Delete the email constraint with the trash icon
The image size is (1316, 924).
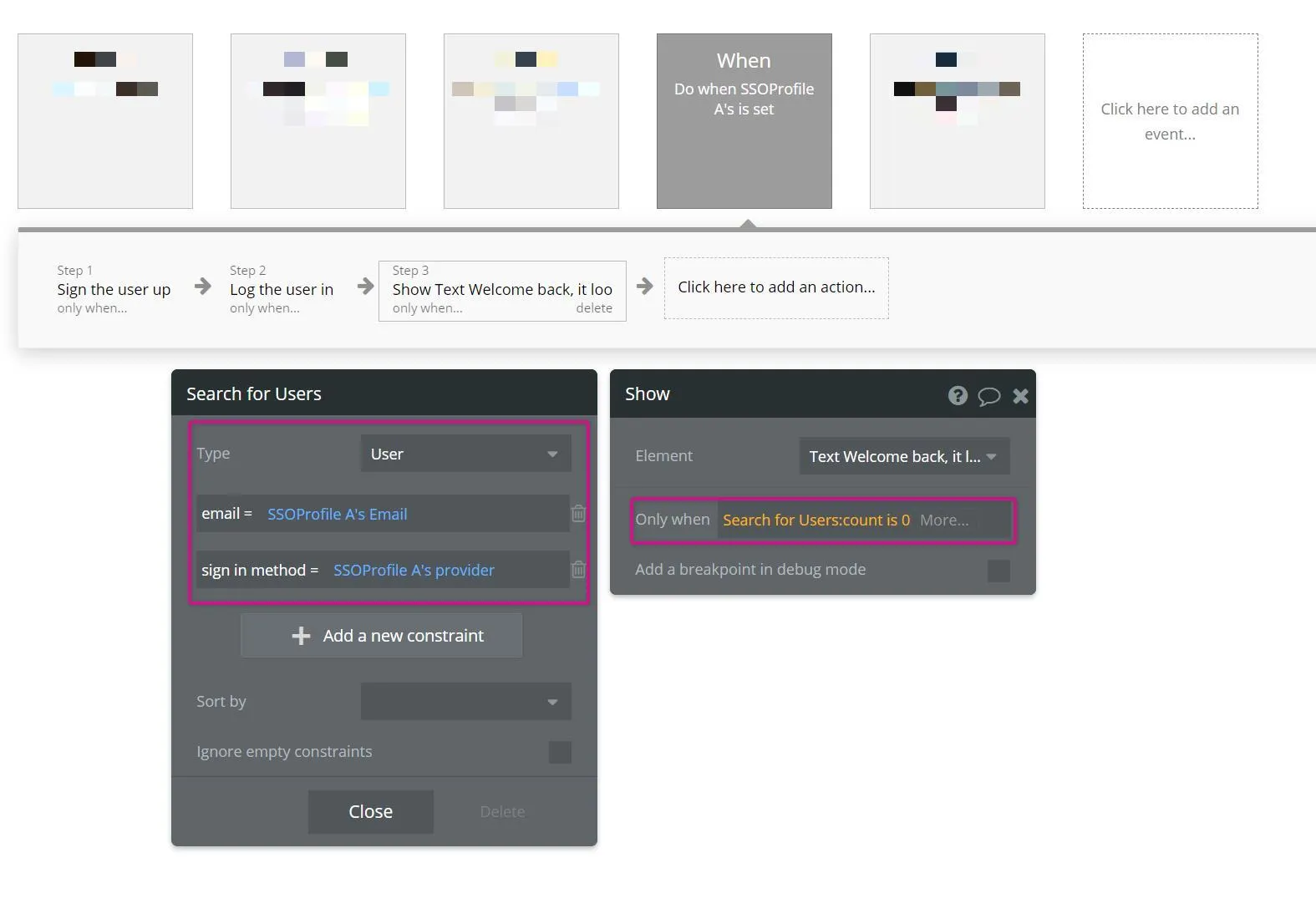click(x=578, y=514)
